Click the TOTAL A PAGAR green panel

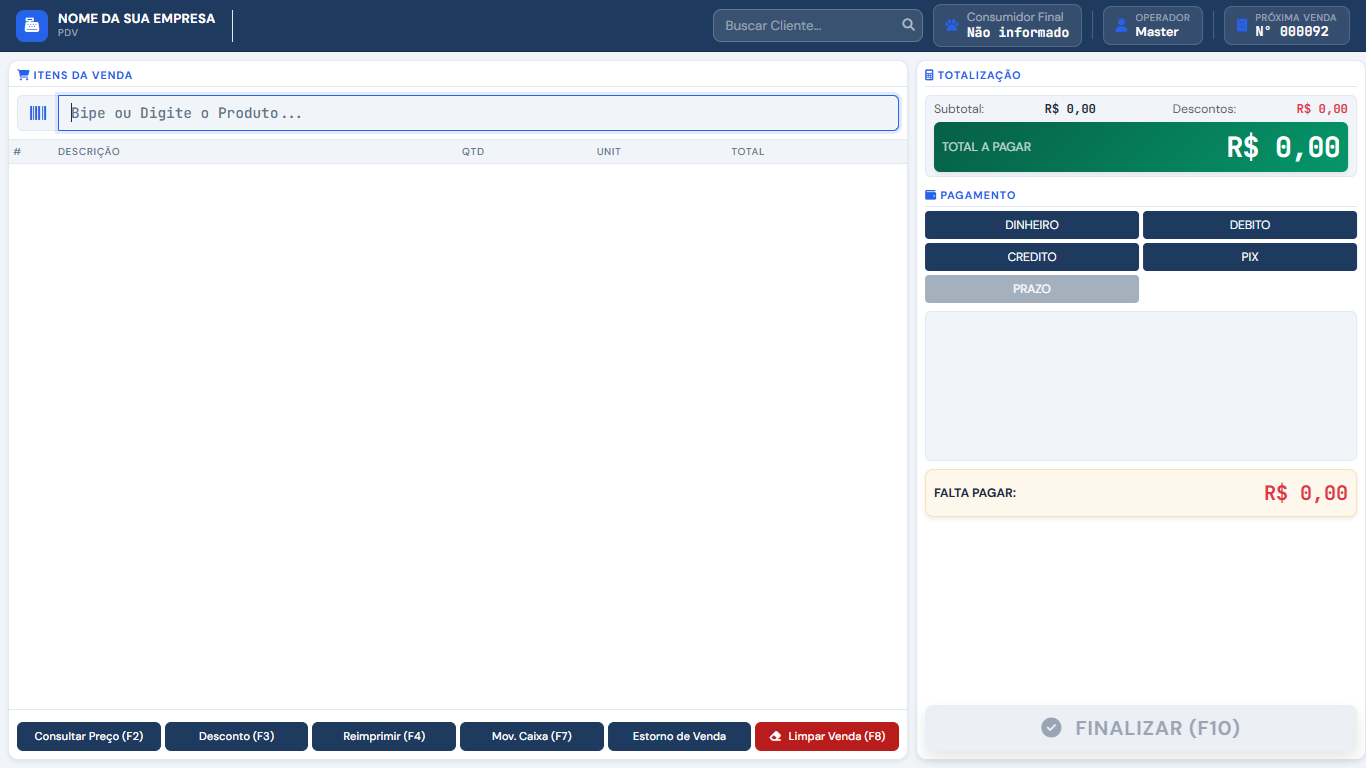tap(1141, 147)
